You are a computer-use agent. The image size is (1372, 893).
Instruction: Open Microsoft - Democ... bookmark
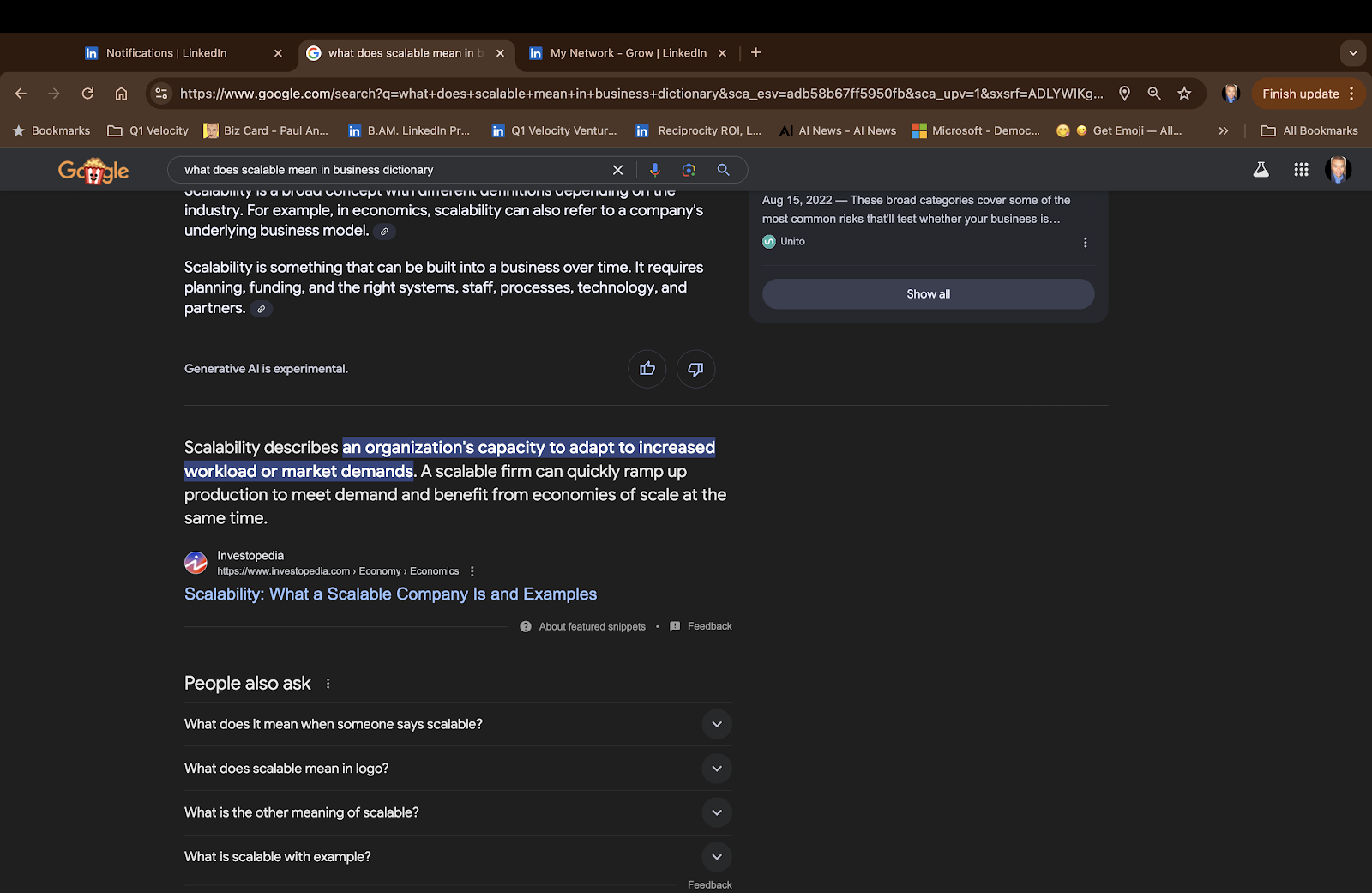coord(976,130)
